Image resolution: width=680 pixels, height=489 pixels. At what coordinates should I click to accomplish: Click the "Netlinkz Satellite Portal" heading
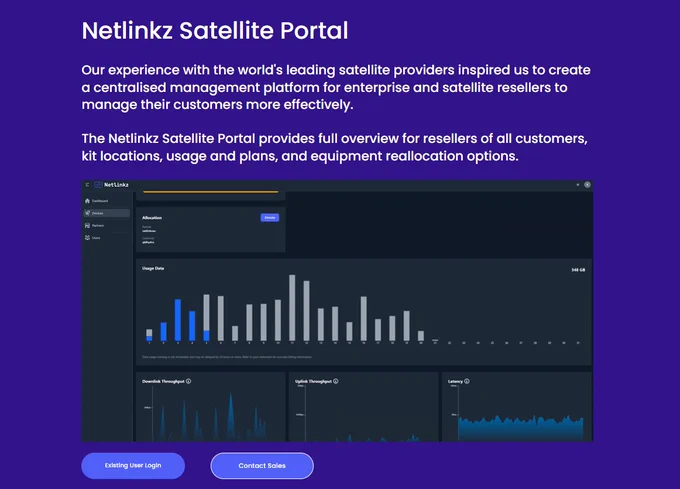[x=215, y=30]
